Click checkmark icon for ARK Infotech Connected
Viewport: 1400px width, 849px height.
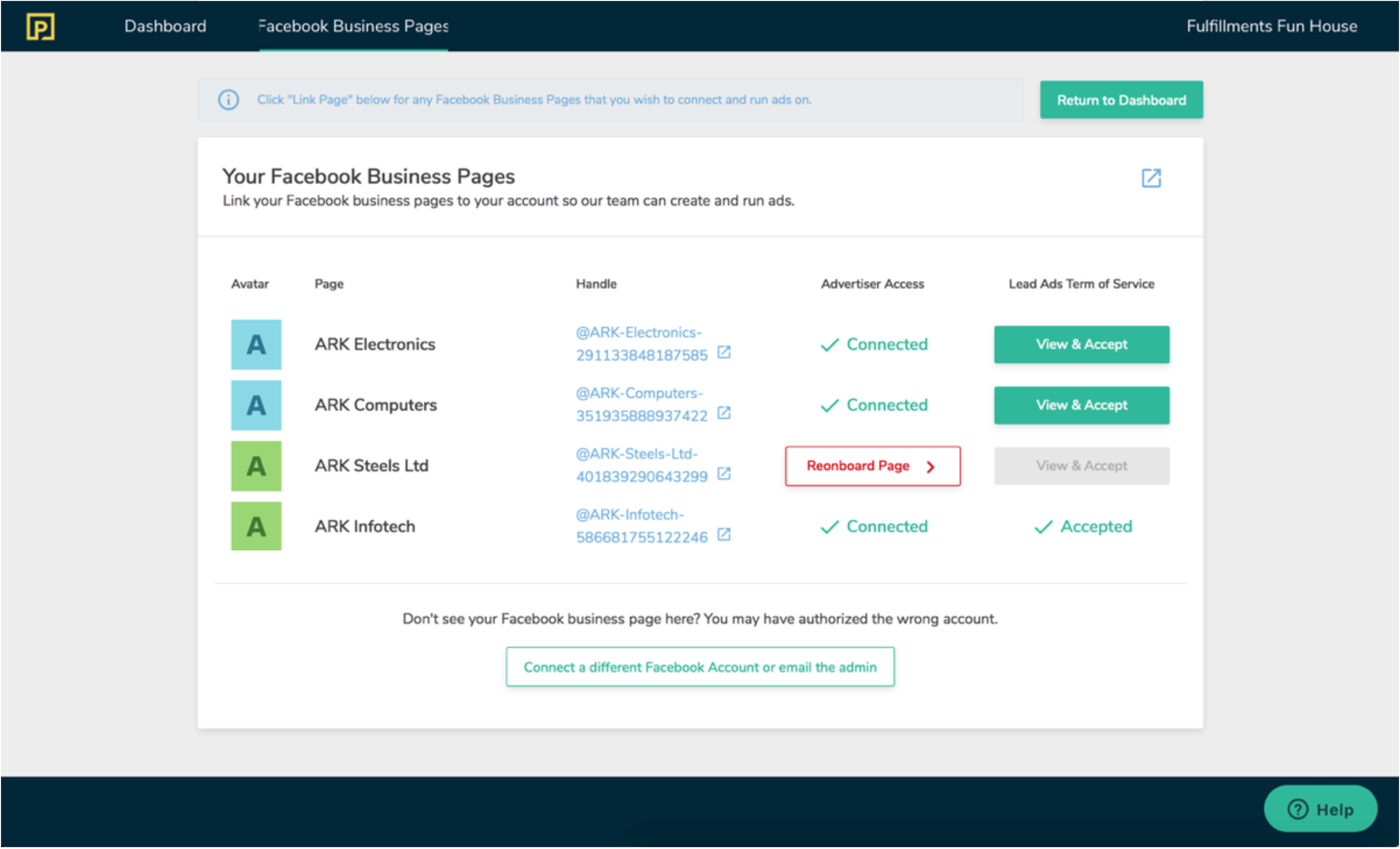829,528
